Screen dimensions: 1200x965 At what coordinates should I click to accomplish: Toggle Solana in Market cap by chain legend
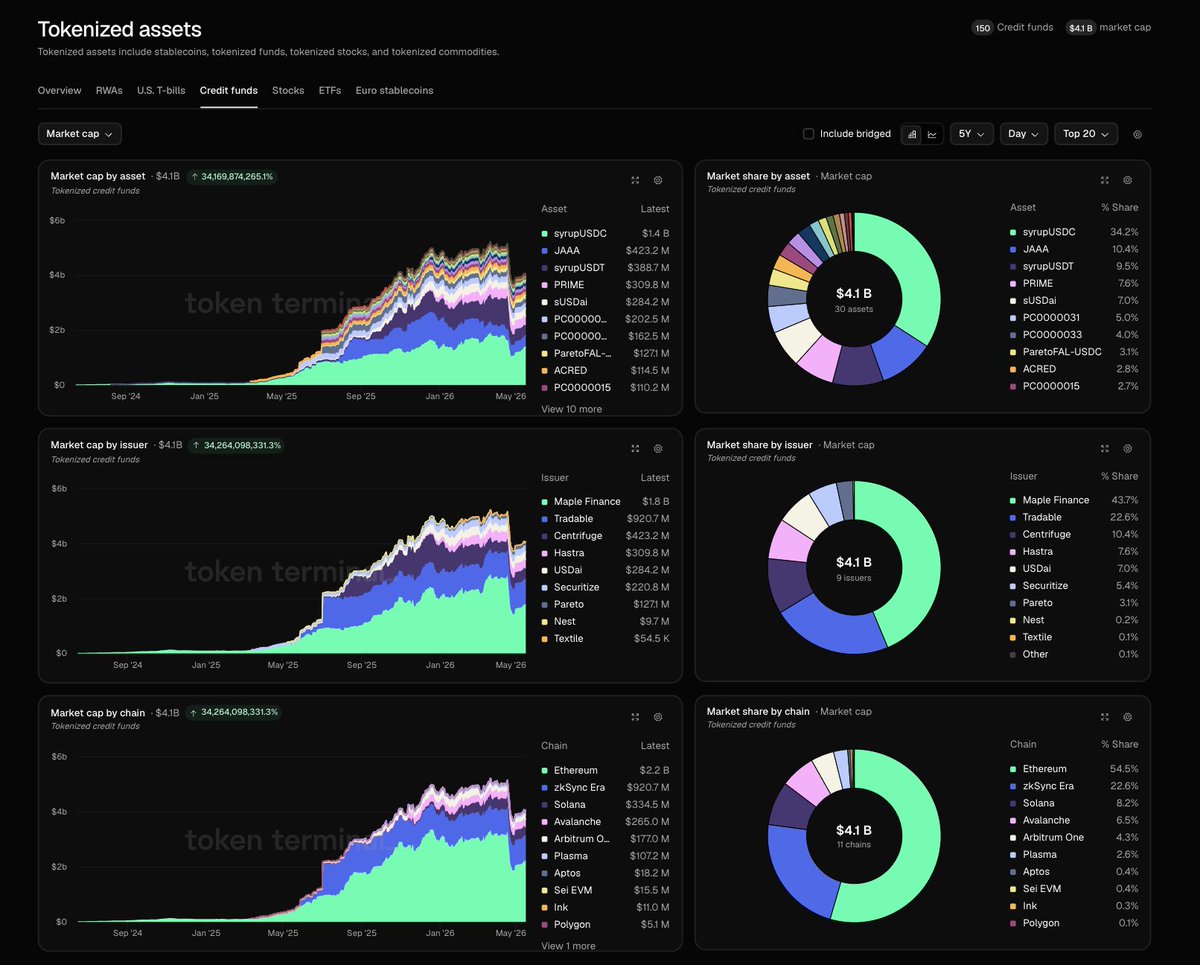[605, 805]
